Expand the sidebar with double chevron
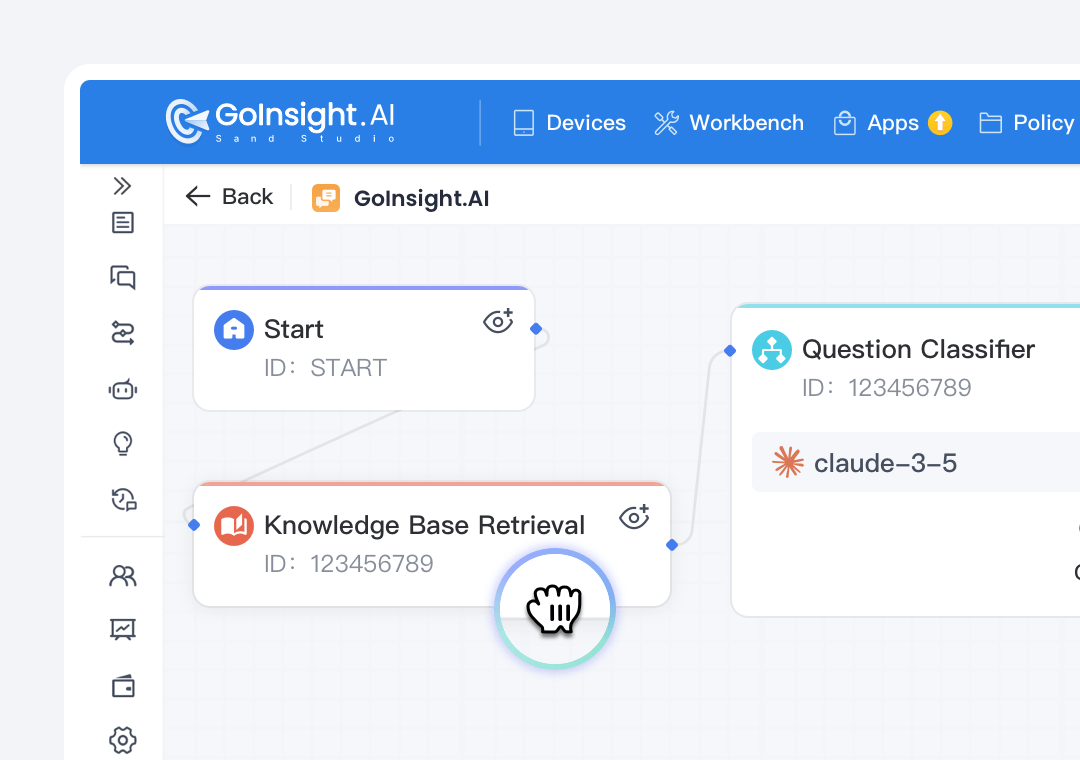Image resolution: width=1080 pixels, height=760 pixels. pyautogui.click(x=123, y=186)
